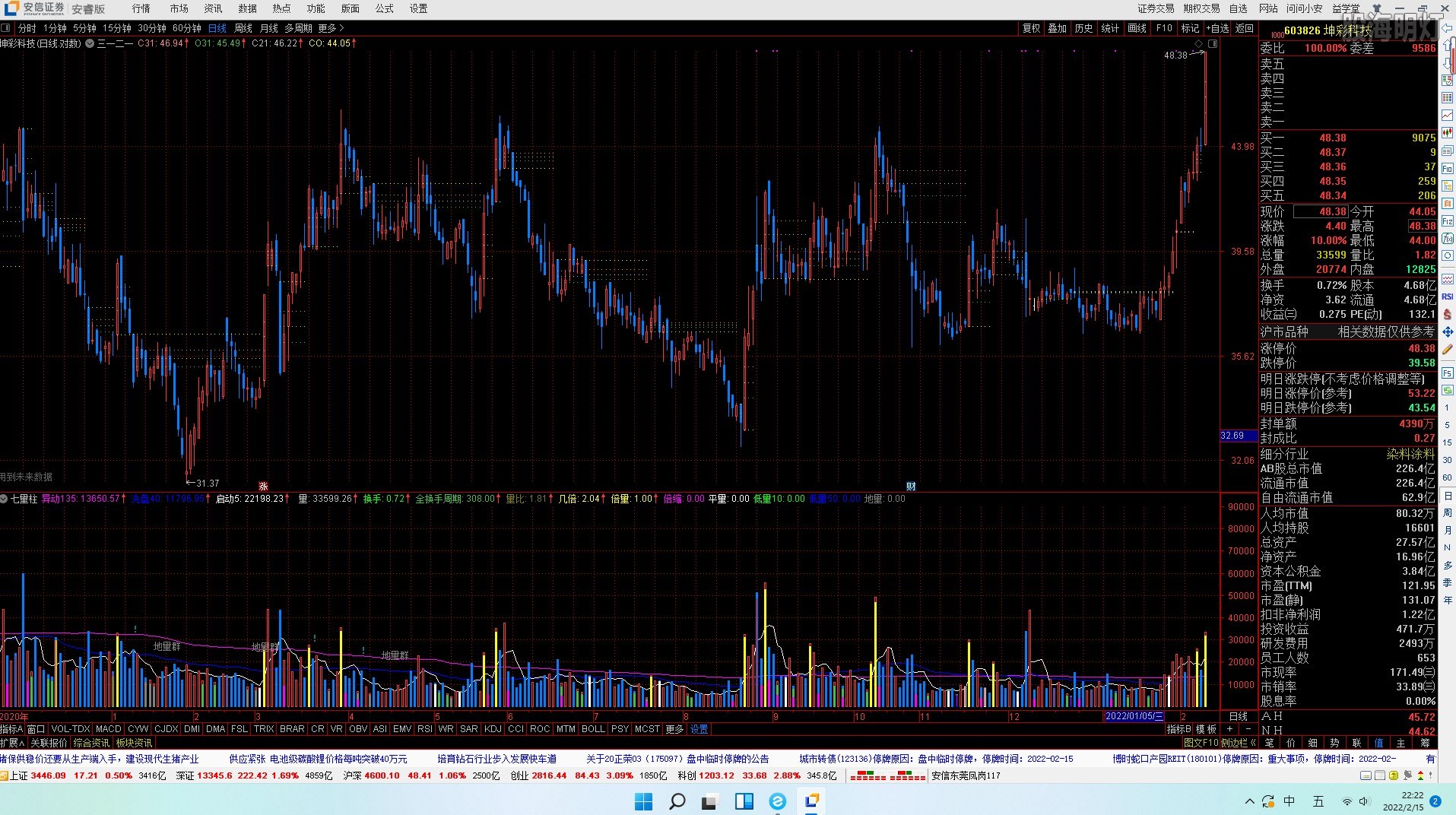
Task: Select the 60 minute period in right strip
Action: [1447, 477]
